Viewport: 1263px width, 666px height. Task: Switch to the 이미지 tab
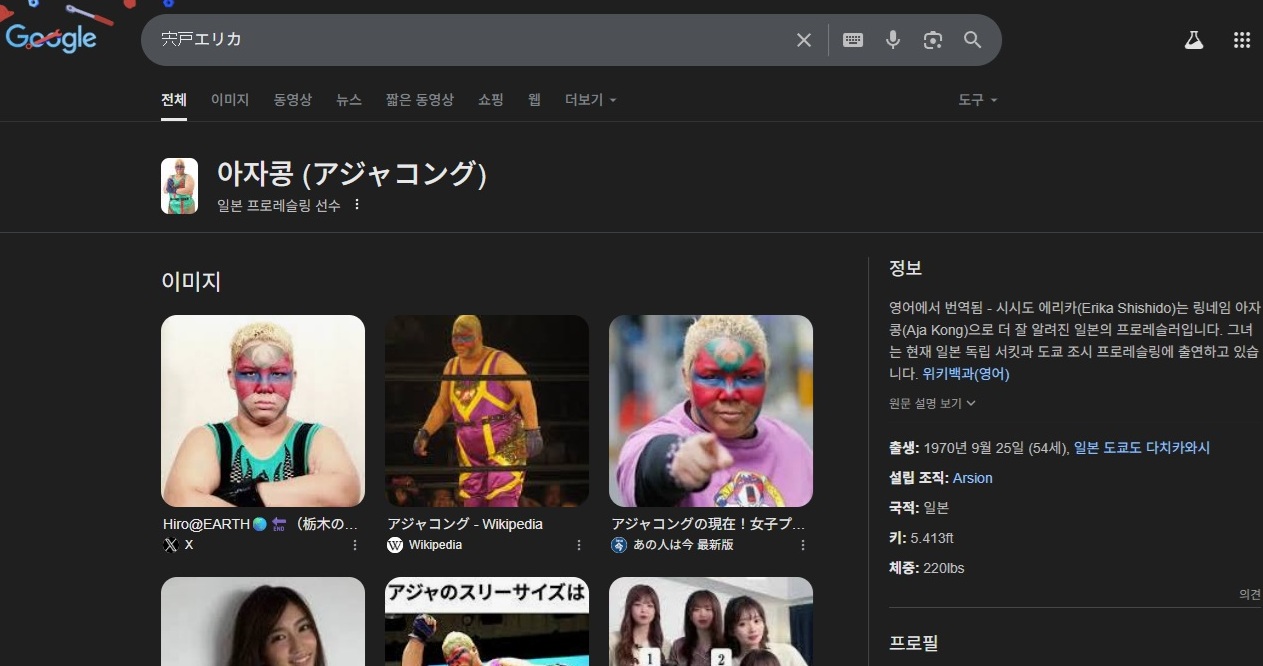pos(230,100)
